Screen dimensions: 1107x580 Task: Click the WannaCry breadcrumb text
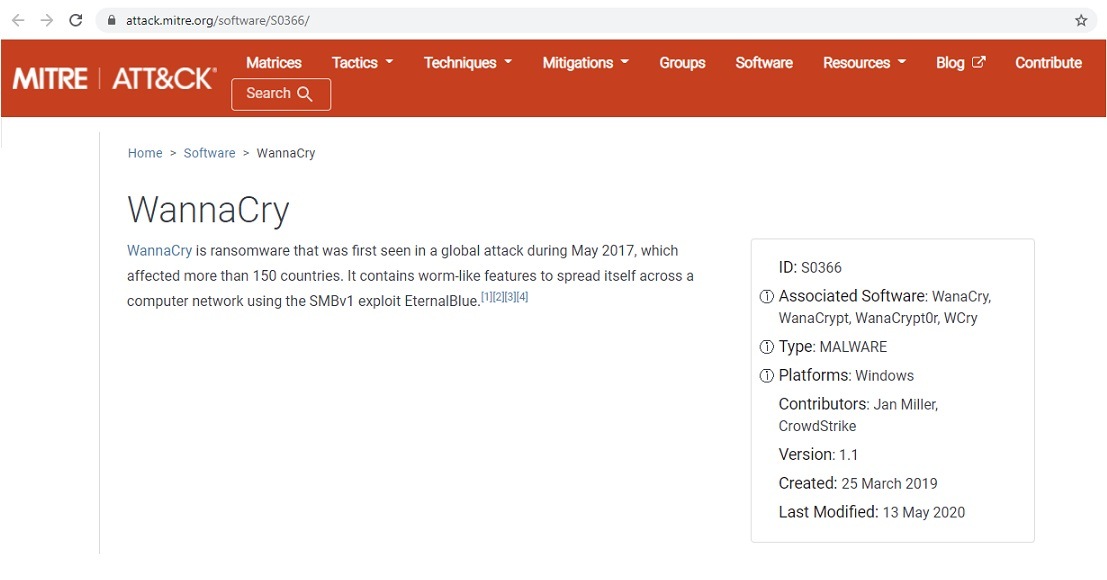286,153
